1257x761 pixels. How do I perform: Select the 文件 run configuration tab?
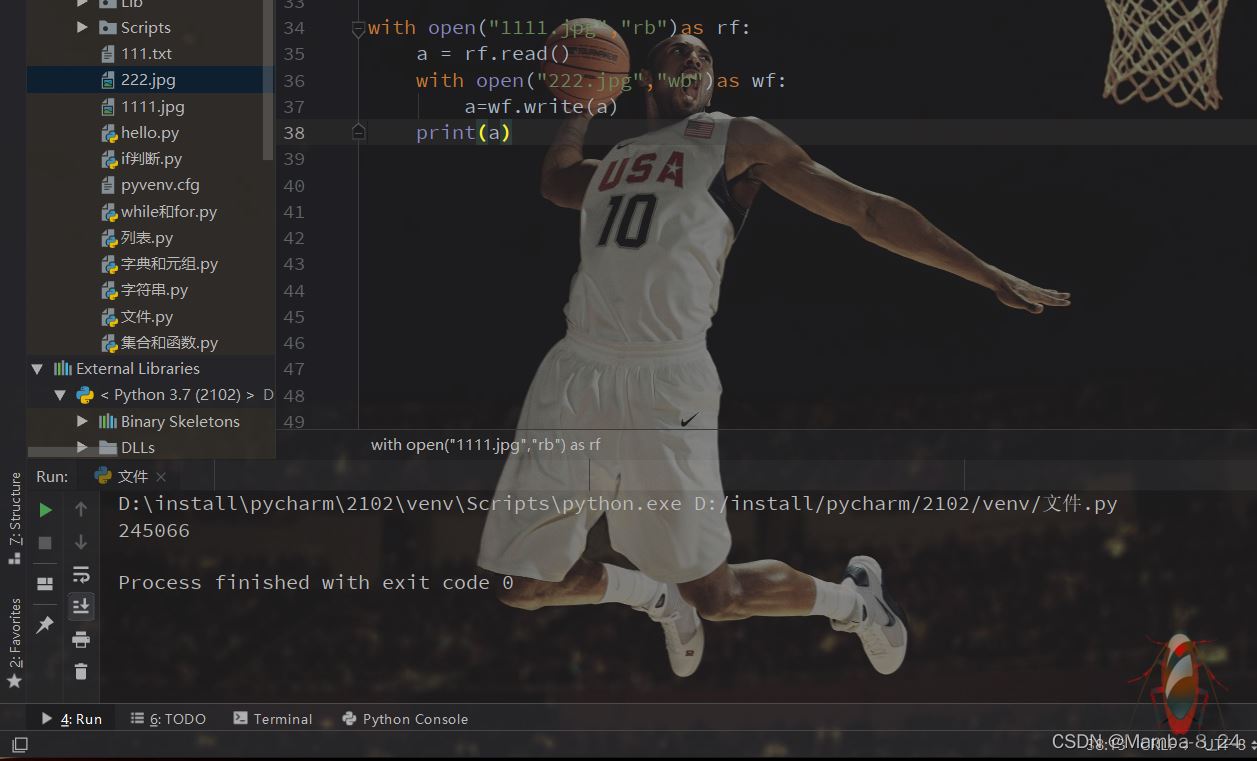pyautogui.click(x=131, y=476)
